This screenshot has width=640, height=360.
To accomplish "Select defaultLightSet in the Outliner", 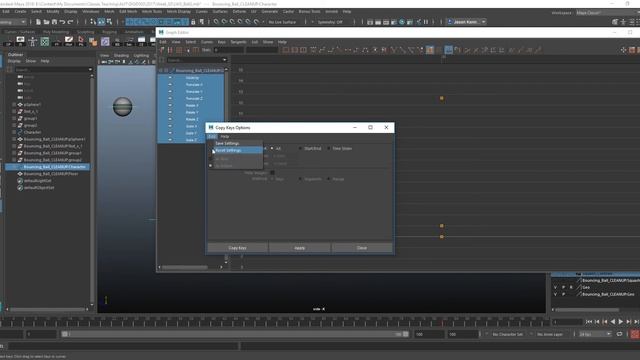I will coord(37,181).
